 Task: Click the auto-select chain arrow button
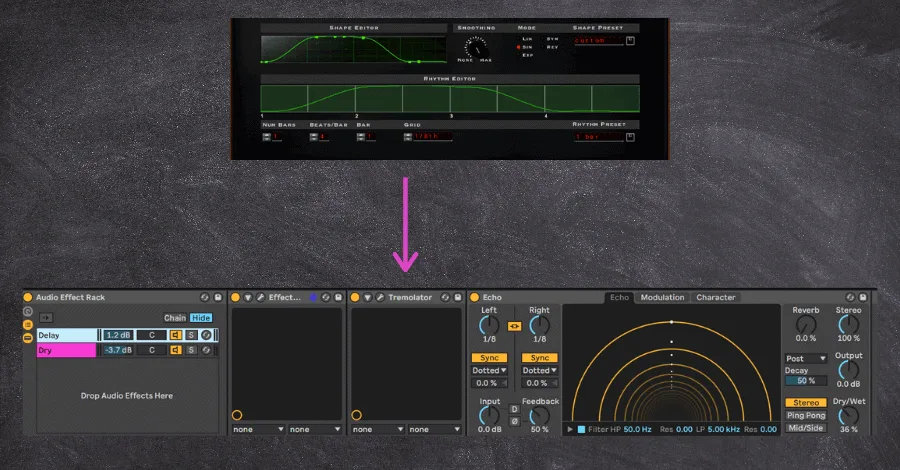(x=46, y=317)
